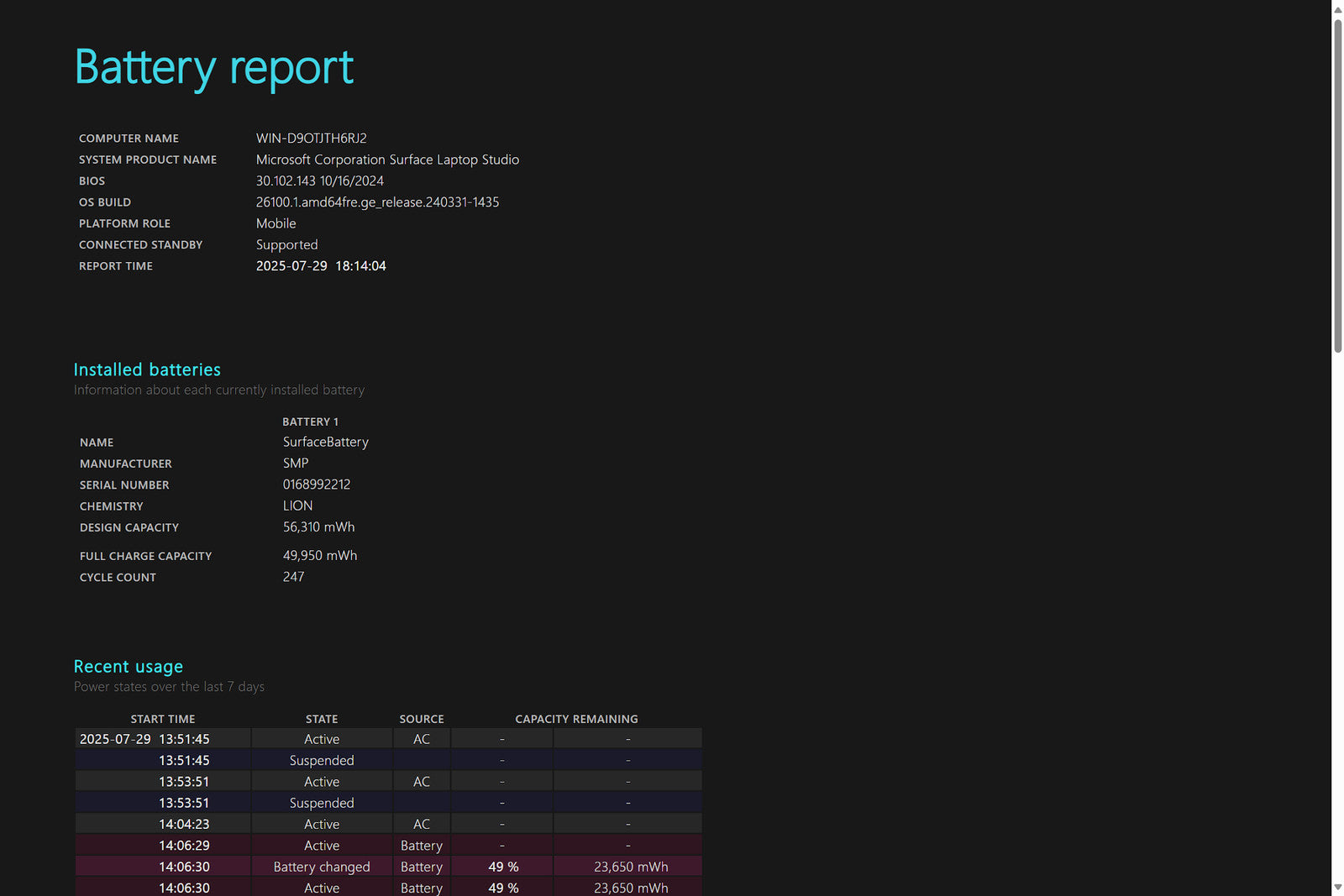Select computer name WIN-D9OTJTH6RJ2
1344x896 pixels.
pyautogui.click(x=312, y=138)
